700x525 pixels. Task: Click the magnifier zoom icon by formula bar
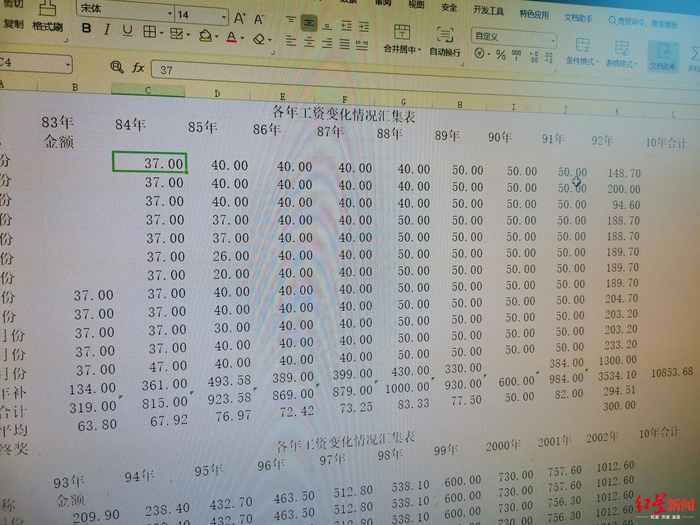[x=117, y=67]
